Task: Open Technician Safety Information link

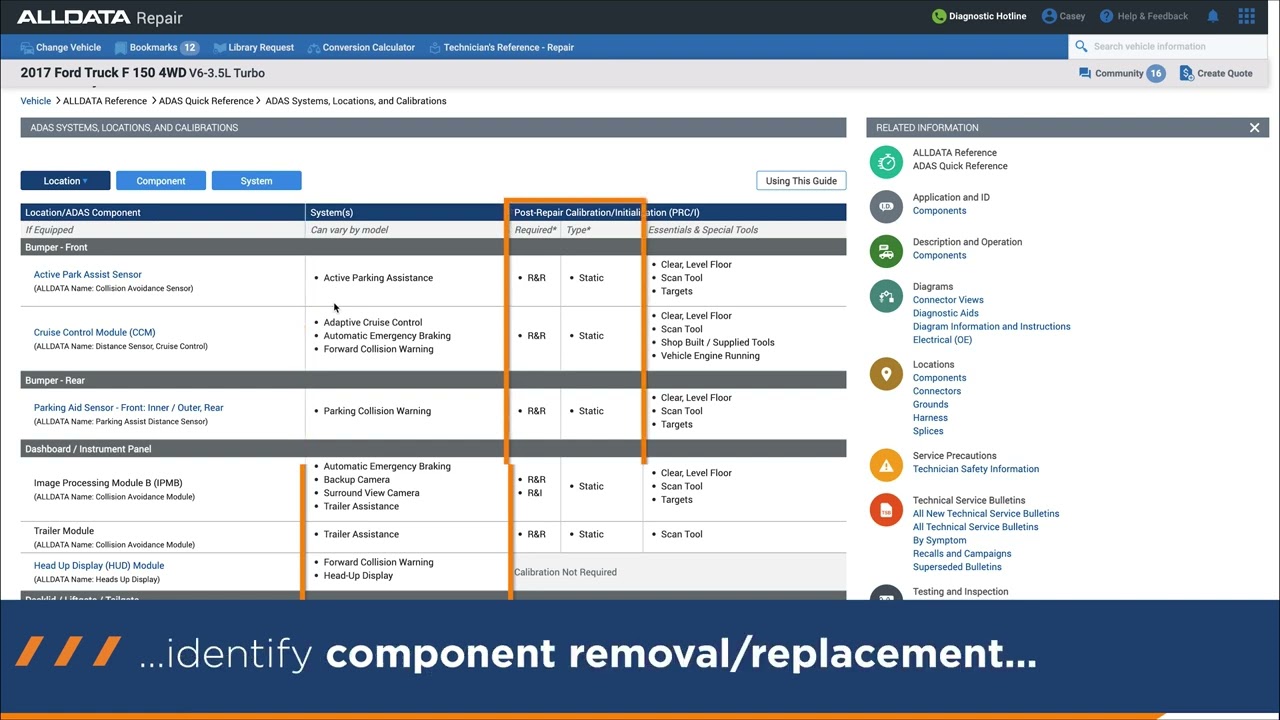Action: click(976, 469)
